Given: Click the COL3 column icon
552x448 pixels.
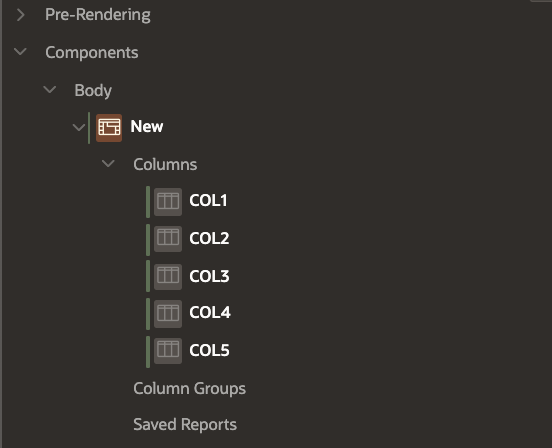Looking at the screenshot, I should 168,277.
